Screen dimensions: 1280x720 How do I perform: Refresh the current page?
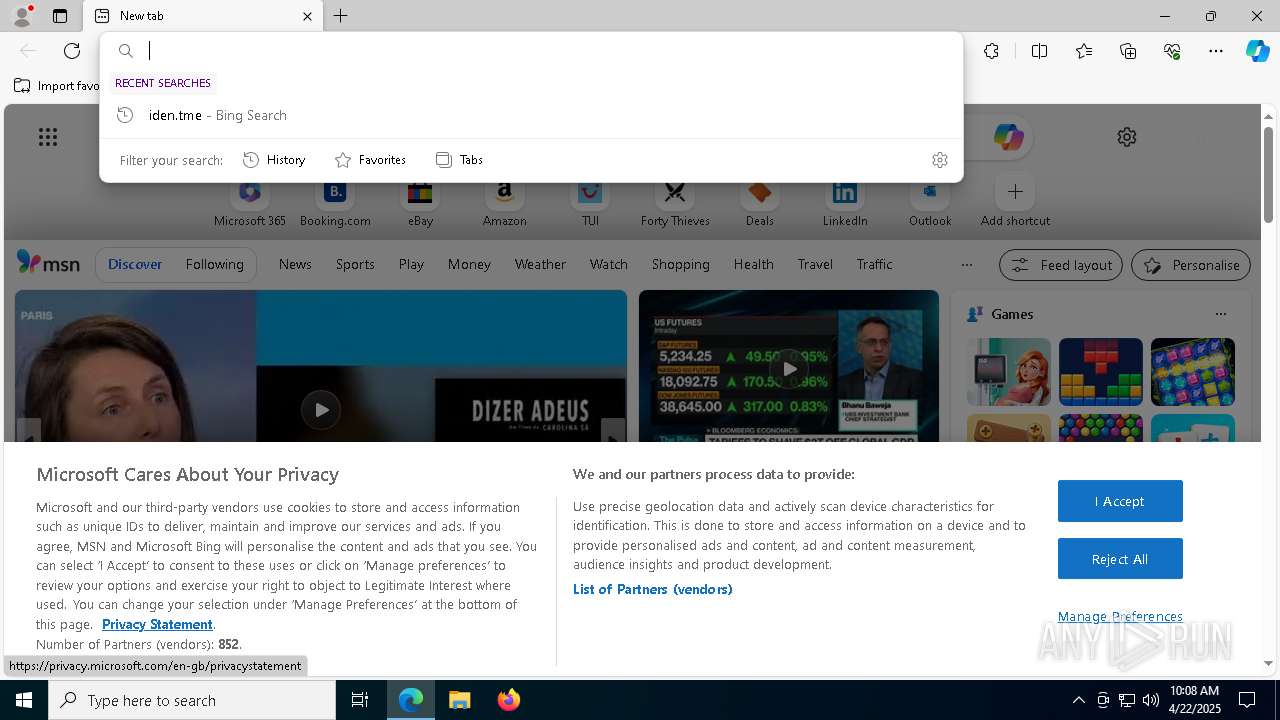[x=72, y=51]
